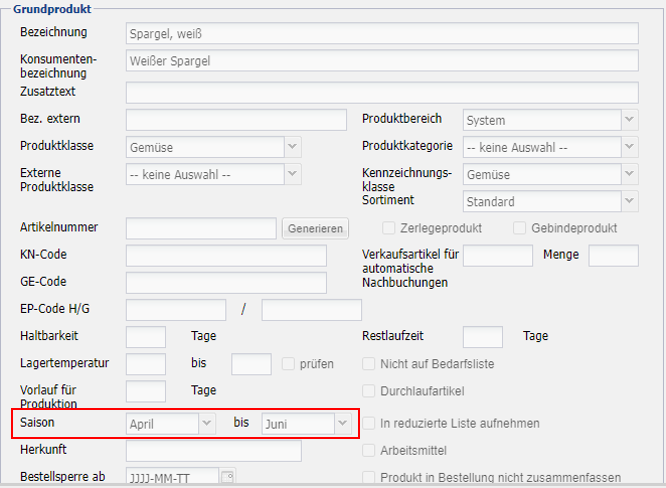Focus the Bezeichnung text field

(x=382, y=33)
